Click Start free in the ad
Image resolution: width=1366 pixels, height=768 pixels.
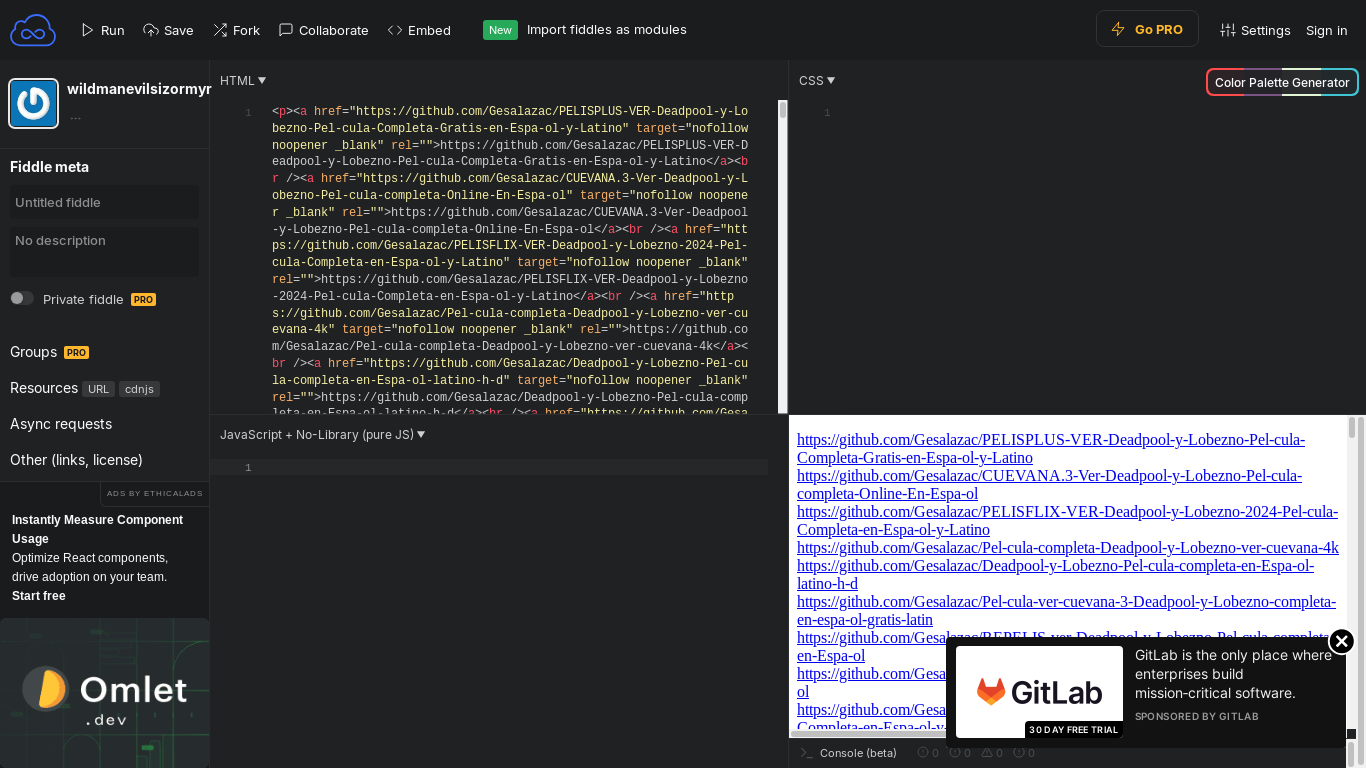(38, 596)
